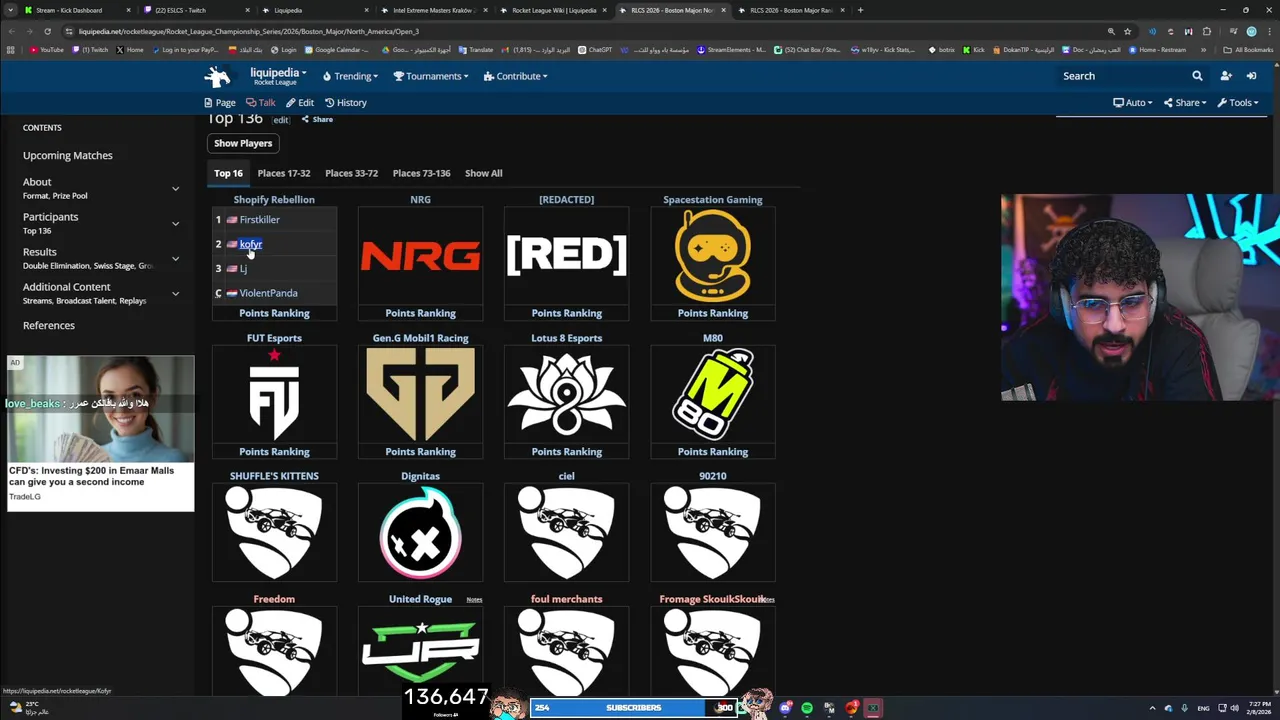Open the page Share dropdown in toolbar

[x=1185, y=103]
